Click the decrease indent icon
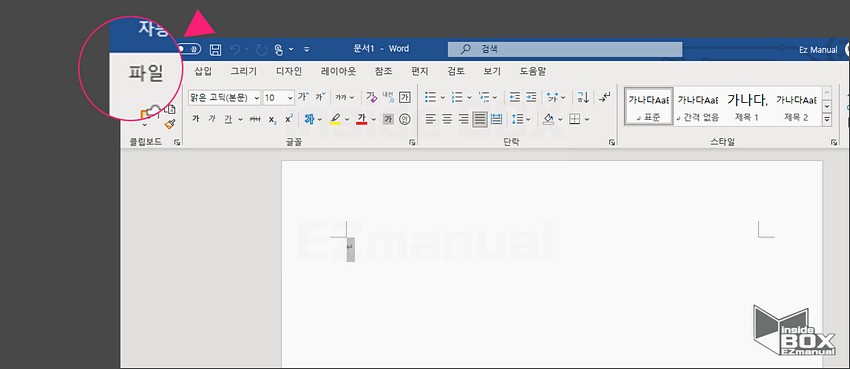This screenshot has width=850, height=369. pos(514,97)
